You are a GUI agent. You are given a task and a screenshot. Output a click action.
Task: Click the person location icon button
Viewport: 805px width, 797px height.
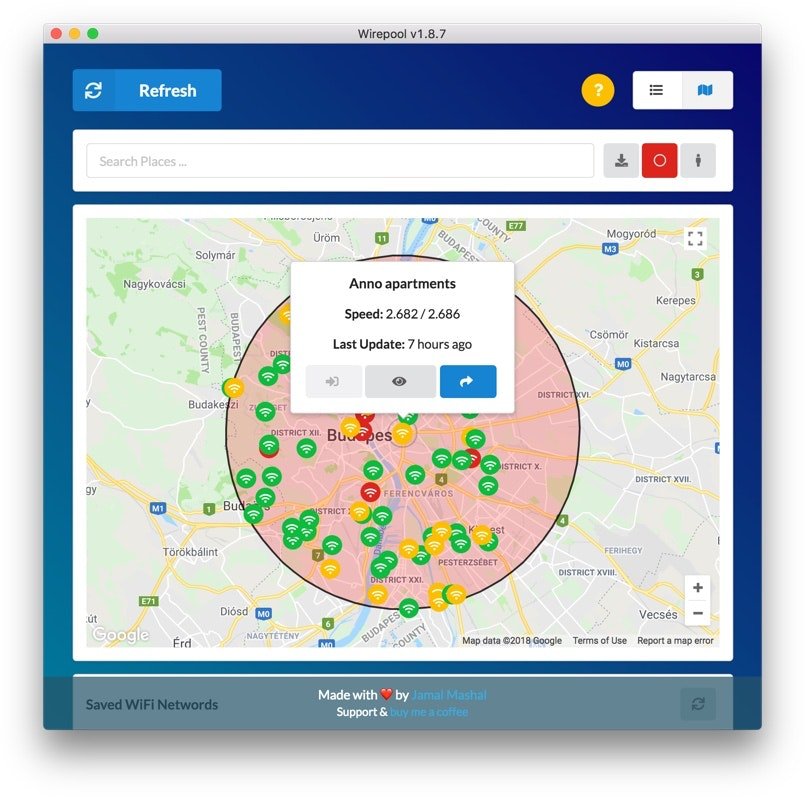pyautogui.click(x=698, y=161)
